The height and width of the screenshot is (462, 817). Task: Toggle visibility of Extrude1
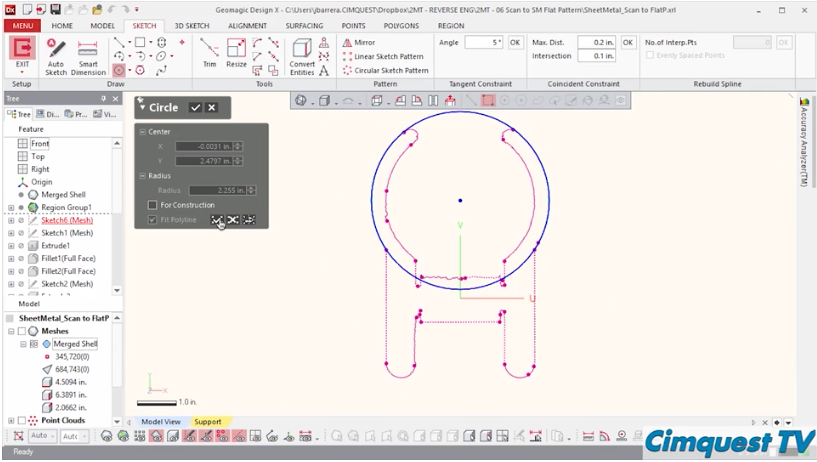point(21,245)
